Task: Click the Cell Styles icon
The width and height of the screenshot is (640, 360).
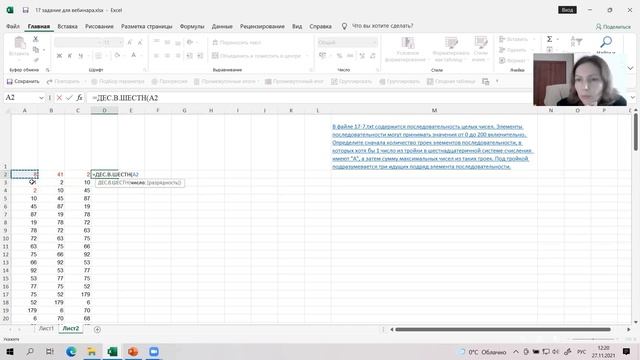Action: [481, 43]
